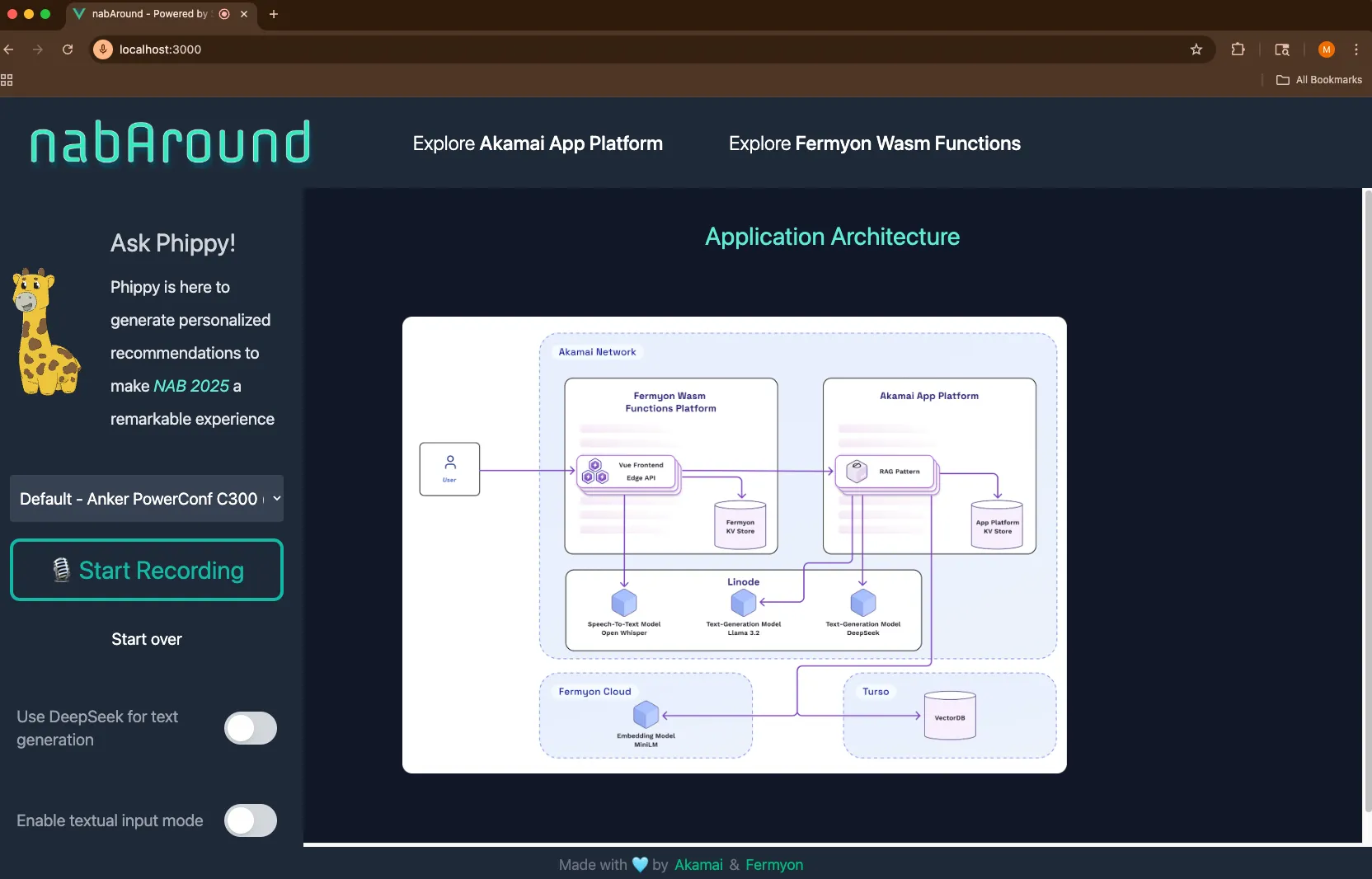
Task: Bookmark this page with the star icon
Action: [x=1196, y=49]
